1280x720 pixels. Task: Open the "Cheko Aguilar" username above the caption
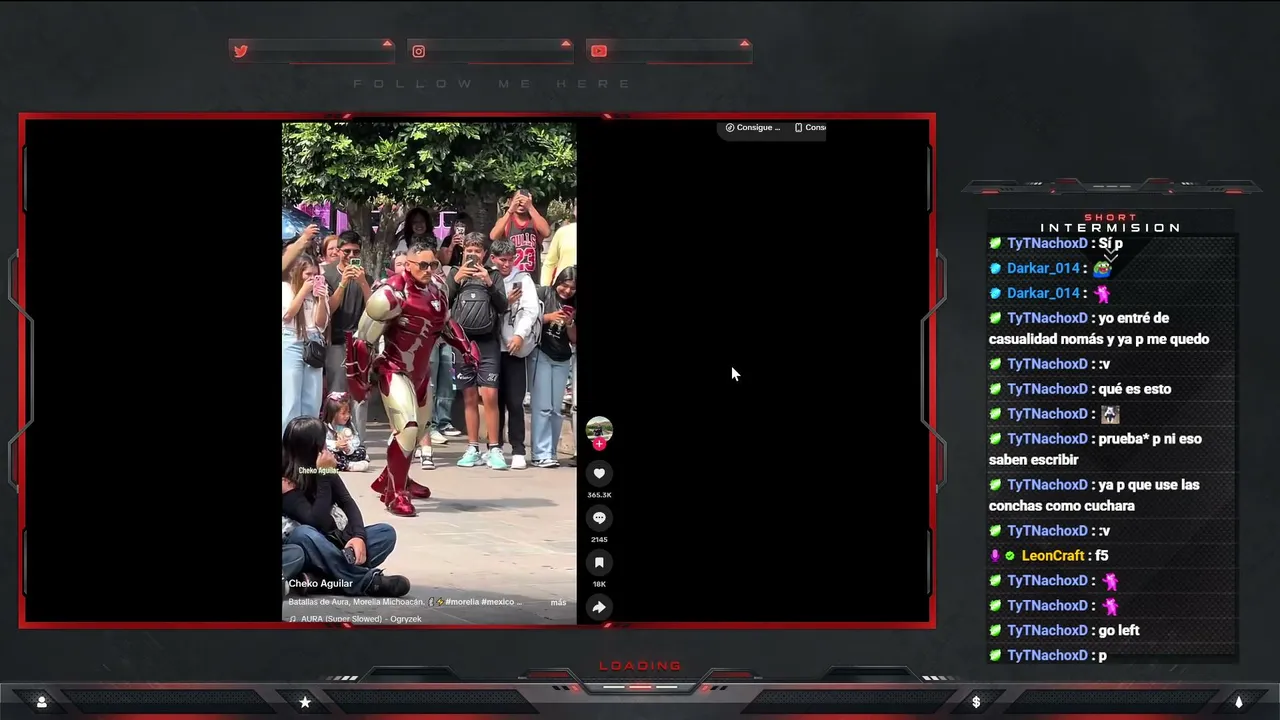pos(320,584)
